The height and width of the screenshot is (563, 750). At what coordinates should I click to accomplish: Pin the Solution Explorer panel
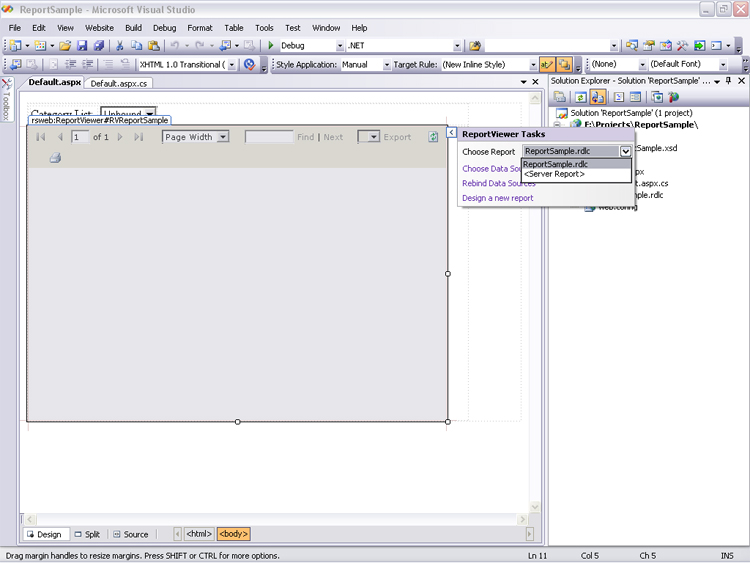[728, 81]
